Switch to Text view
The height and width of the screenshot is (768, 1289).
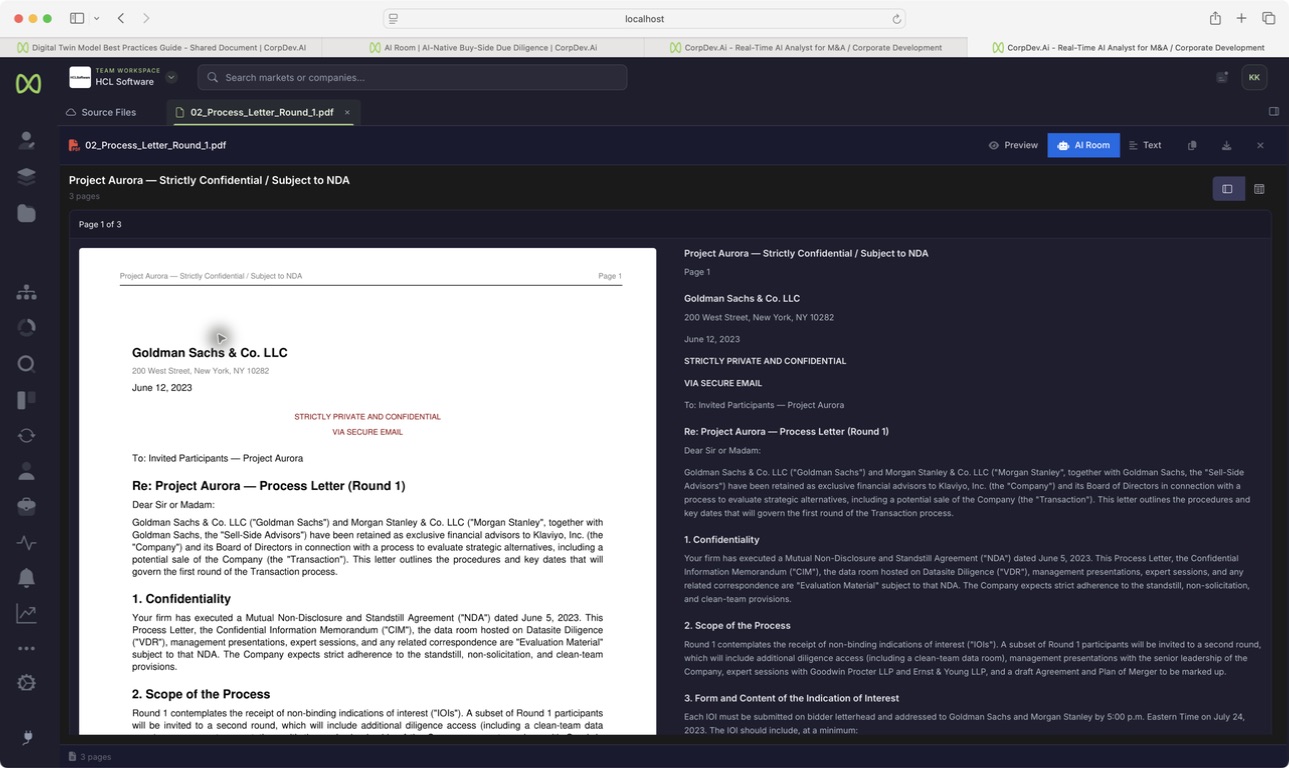(x=1145, y=146)
